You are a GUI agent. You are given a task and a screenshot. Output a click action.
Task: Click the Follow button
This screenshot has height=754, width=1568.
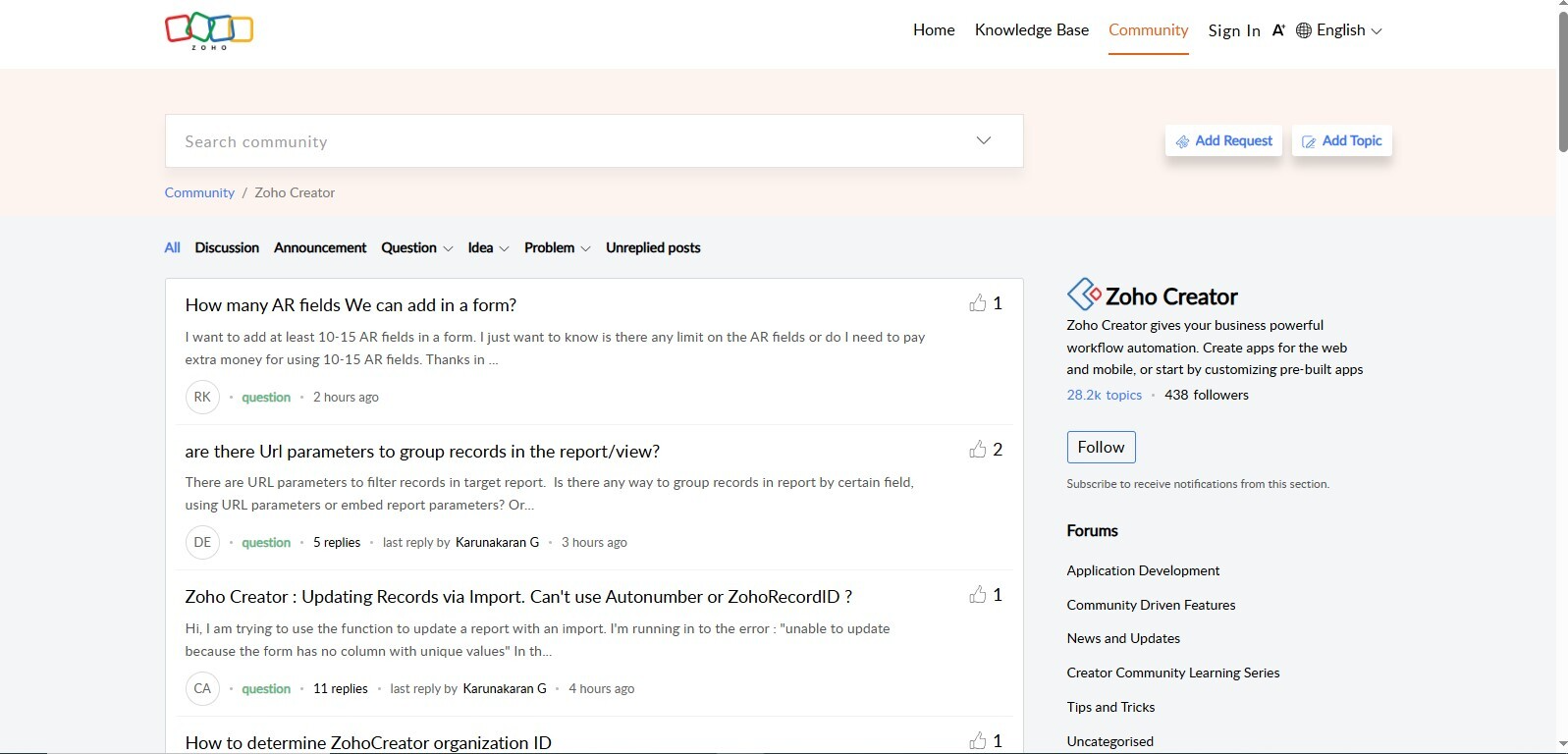click(1102, 448)
